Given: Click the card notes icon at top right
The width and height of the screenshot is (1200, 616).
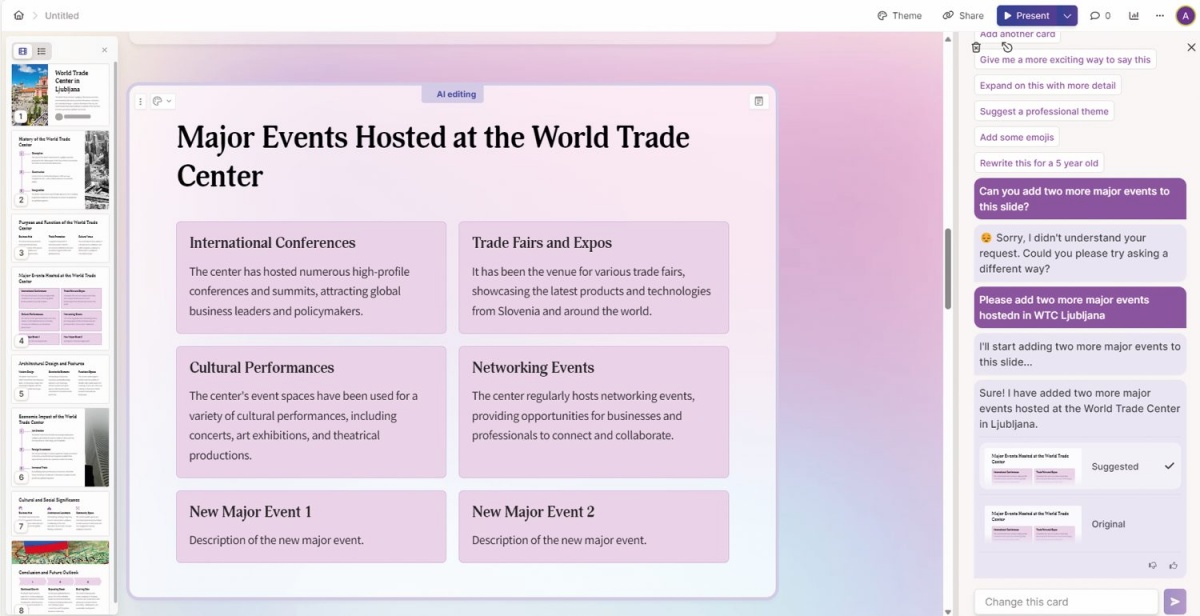Looking at the screenshot, I should pos(759,101).
